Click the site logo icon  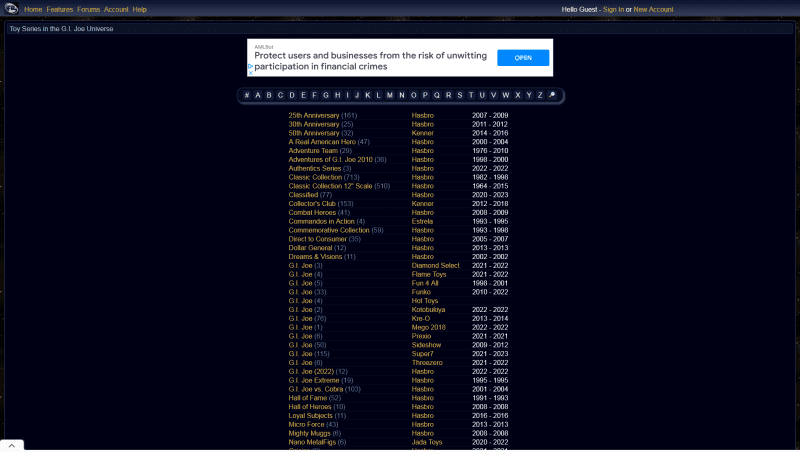click(11, 9)
